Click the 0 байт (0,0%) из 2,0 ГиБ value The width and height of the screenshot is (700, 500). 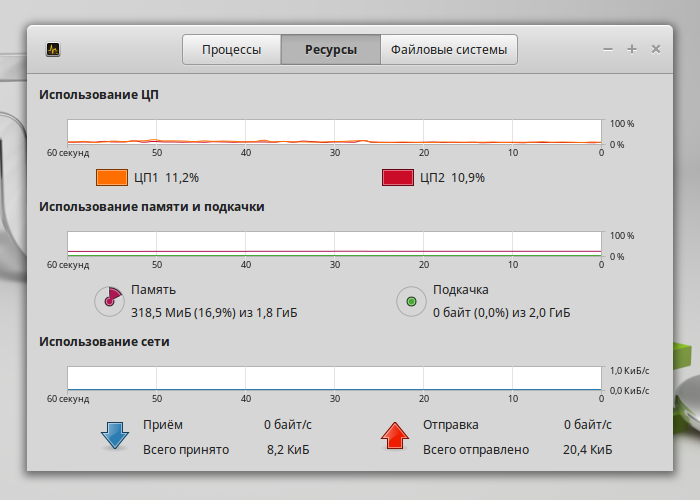501,312
